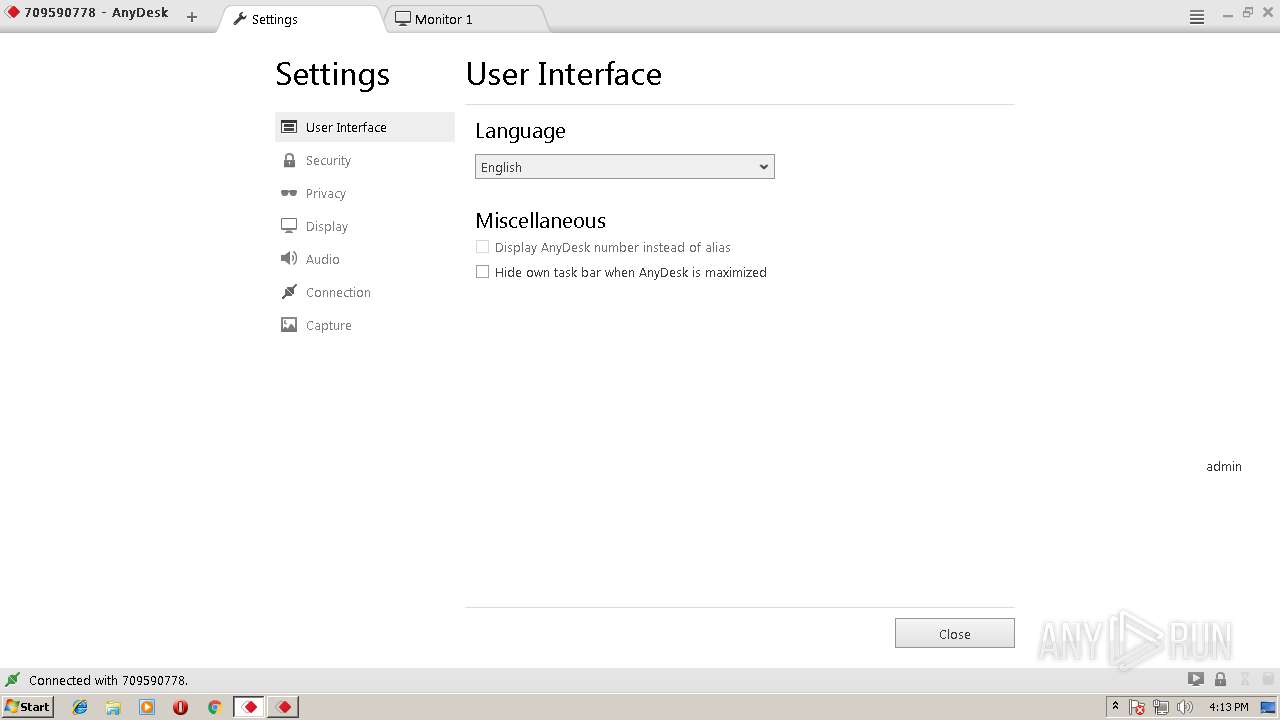The image size is (1280, 720).
Task: Toggle Display AnyDesk number instead of alias
Action: click(482, 247)
